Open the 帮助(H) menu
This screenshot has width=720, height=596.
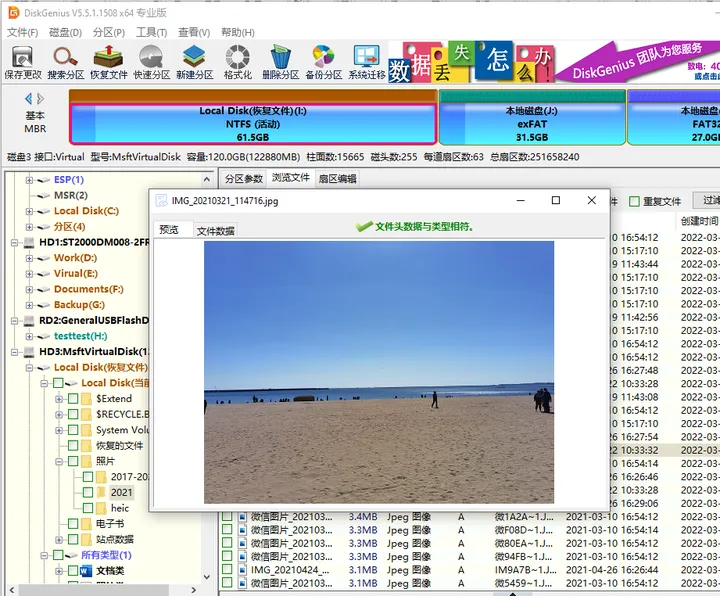click(x=238, y=33)
